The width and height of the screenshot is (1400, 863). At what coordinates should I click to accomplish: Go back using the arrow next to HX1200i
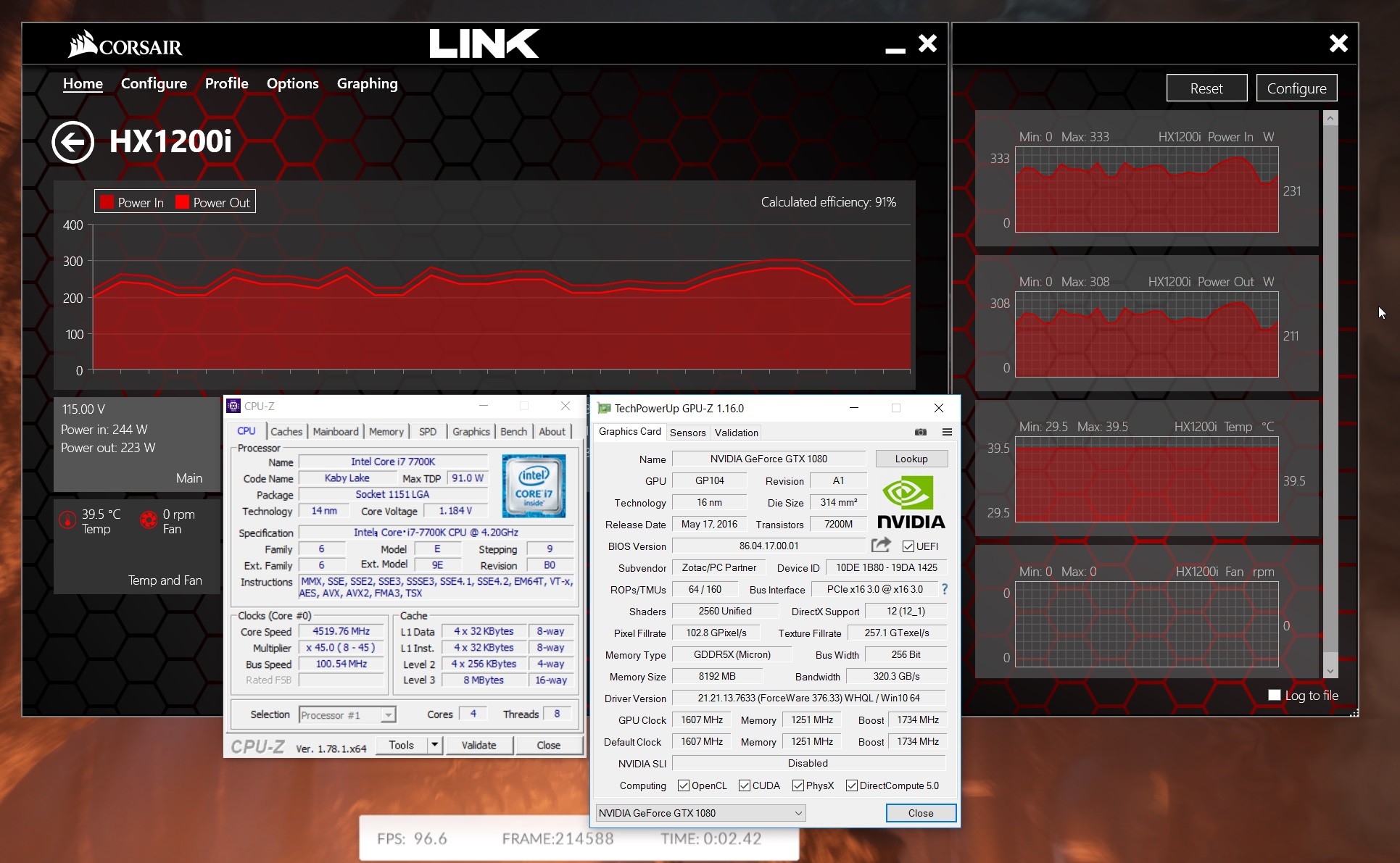point(73,142)
